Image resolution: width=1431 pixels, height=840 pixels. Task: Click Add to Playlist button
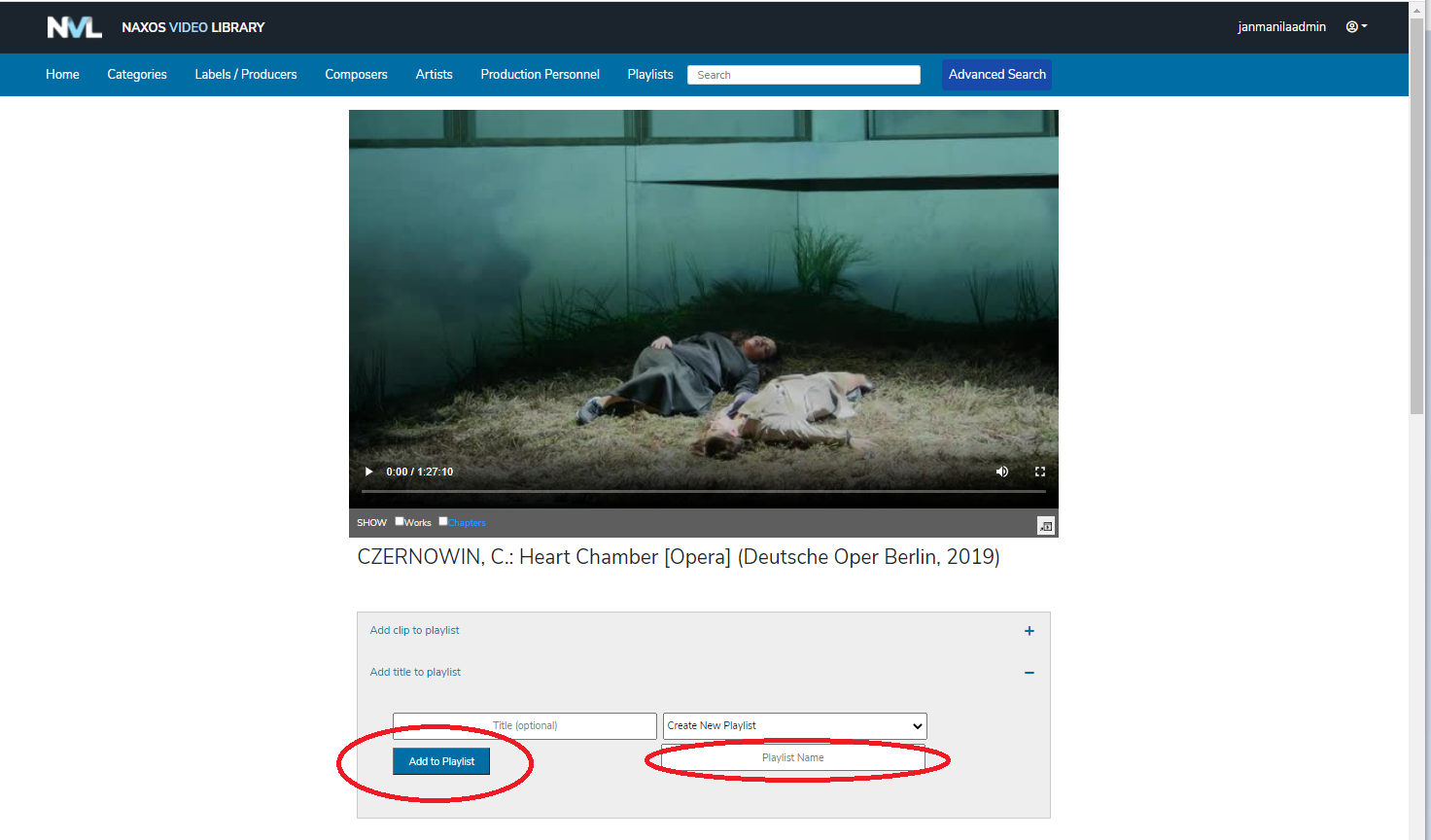[x=441, y=761]
